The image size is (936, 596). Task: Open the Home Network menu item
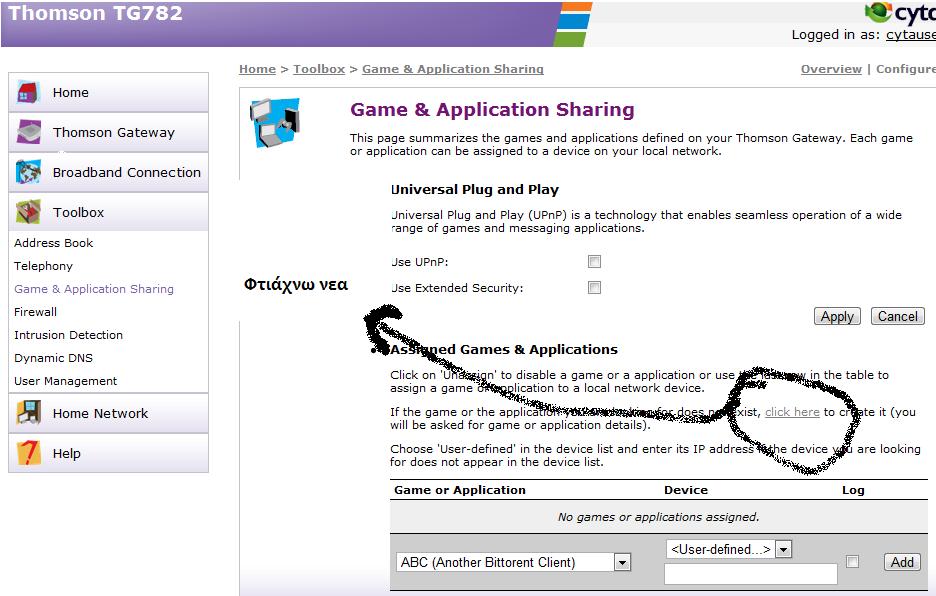[109, 413]
